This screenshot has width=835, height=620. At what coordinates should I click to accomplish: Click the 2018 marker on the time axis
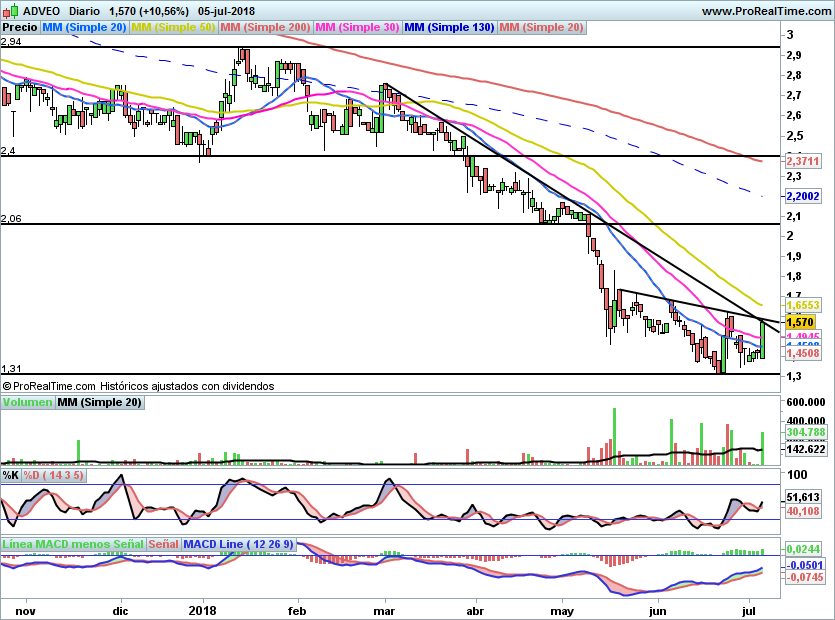tap(202, 610)
